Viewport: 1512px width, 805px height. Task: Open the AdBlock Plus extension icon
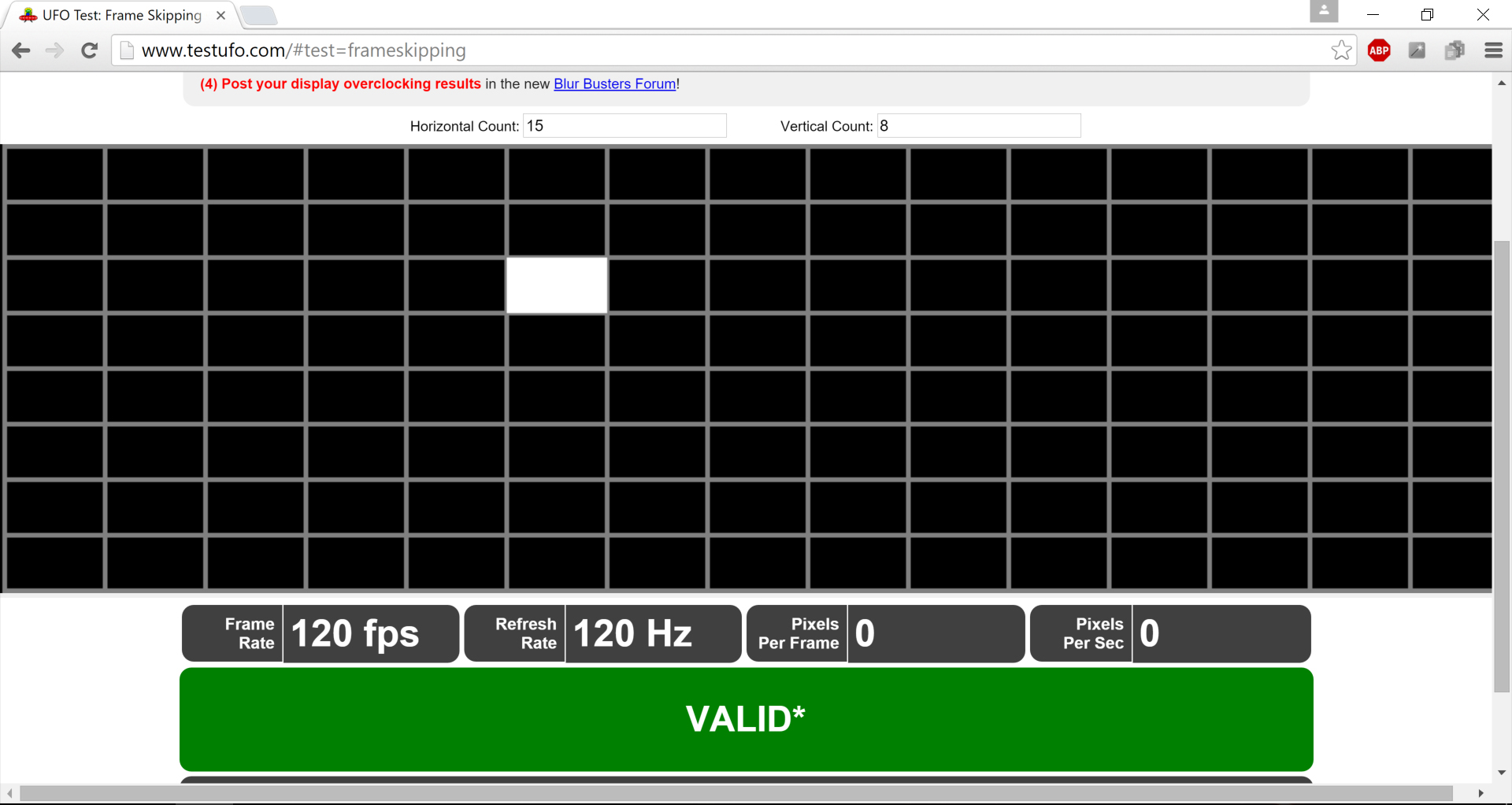1379,50
